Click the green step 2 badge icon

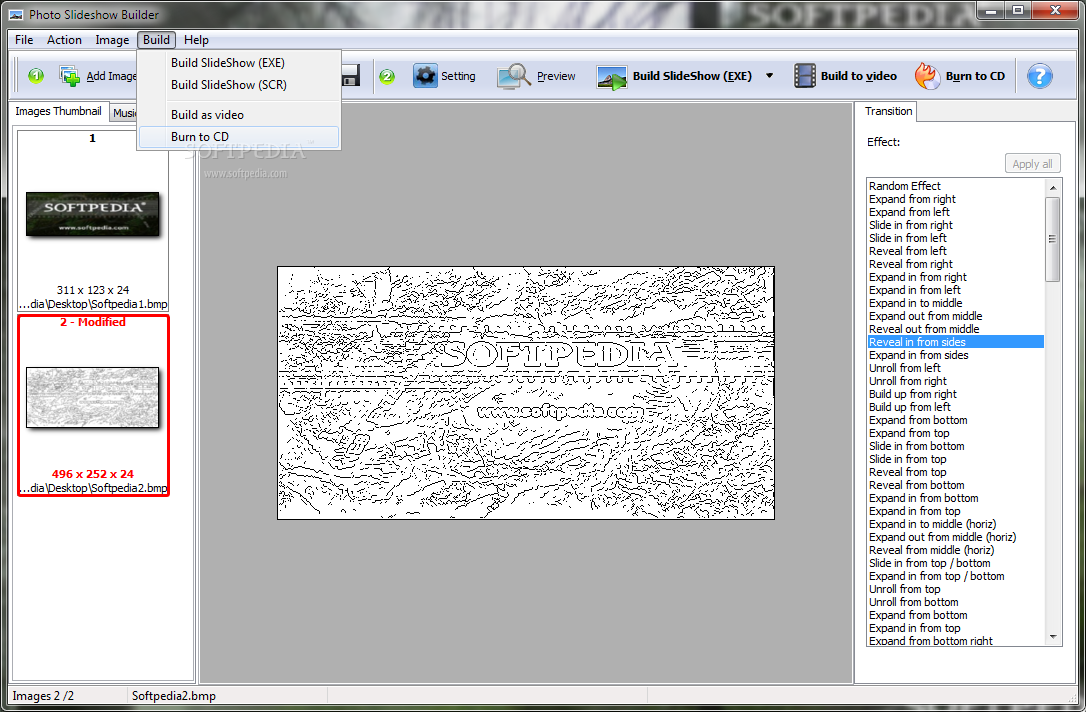[x=387, y=76]
